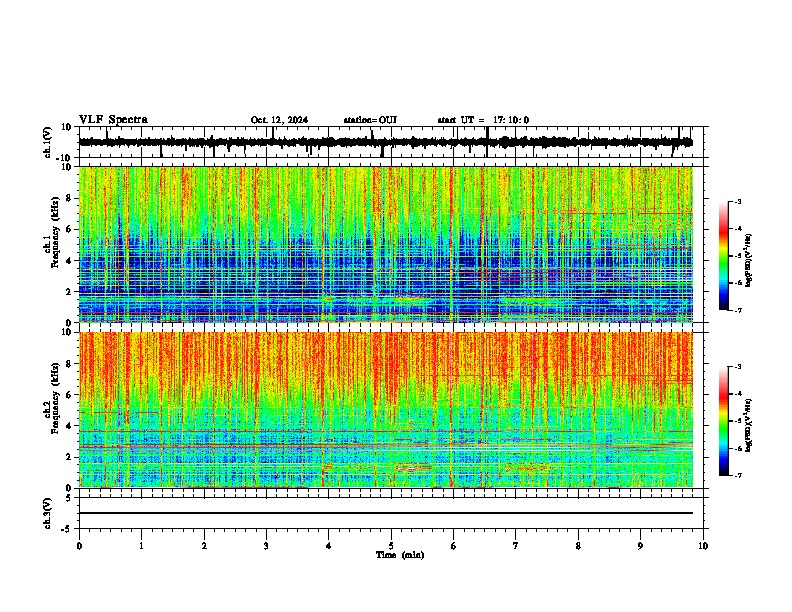This screenshot has width=792, height=612.
Task: Click the "5" tick on ch.3(V) axis
Action: pyautogui.click(x=70, y=497)
